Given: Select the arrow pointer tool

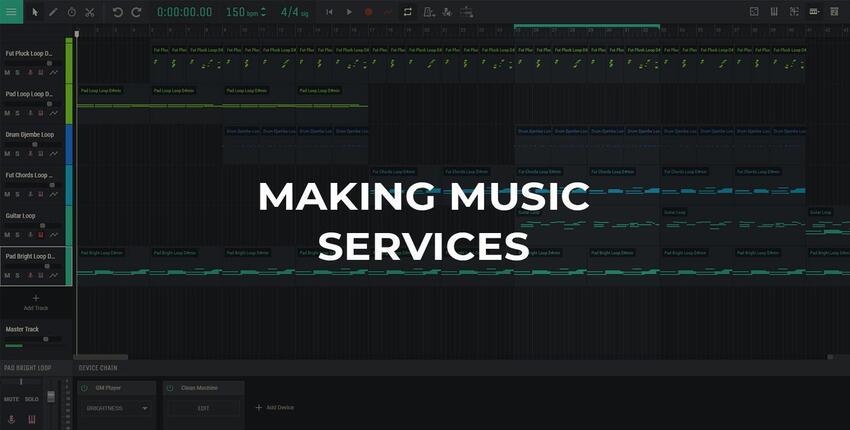Looking at the screenshot, I should point(35,12).
